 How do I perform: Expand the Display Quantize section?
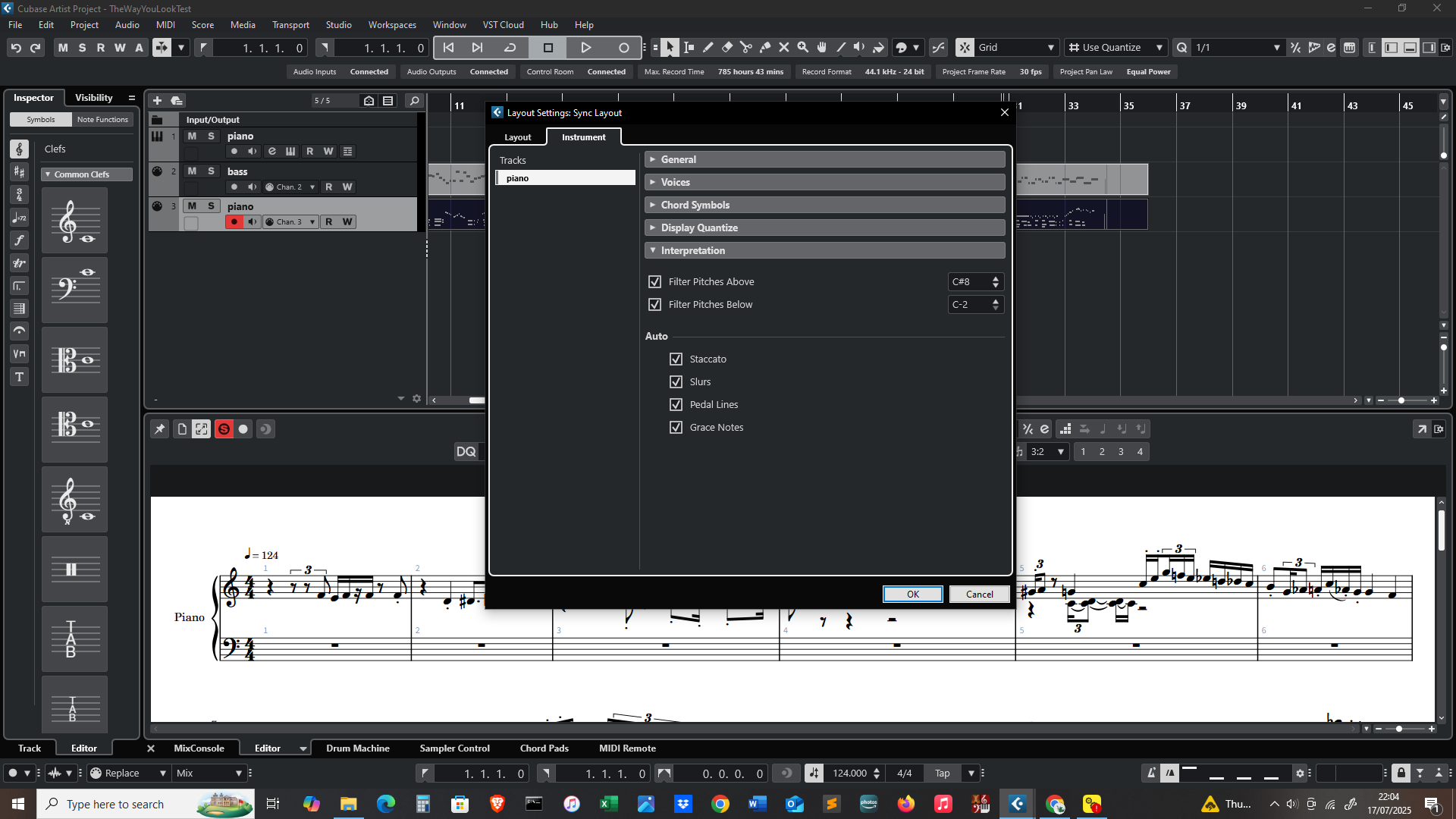point(698,227)
